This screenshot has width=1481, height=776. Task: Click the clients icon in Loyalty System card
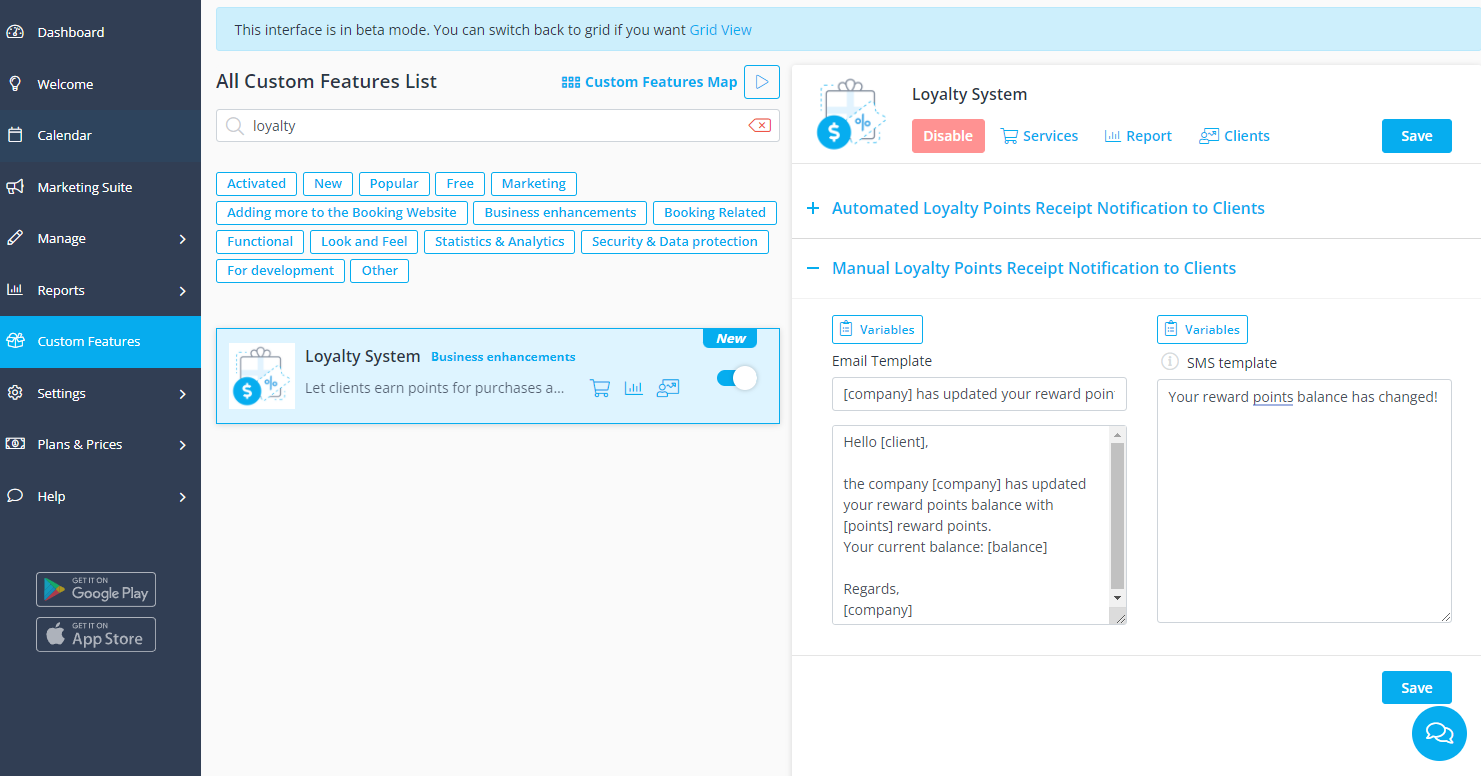pyautogui.click(x=668, y=388)
